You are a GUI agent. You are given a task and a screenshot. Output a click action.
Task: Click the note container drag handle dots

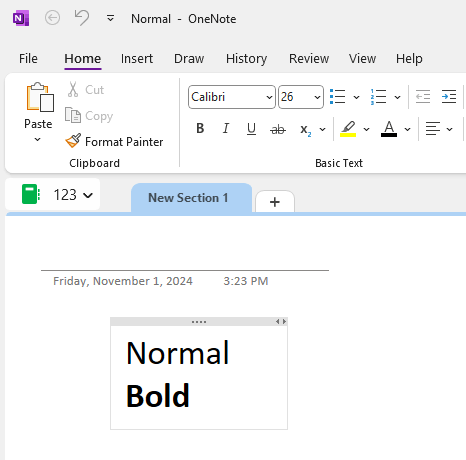click(199, 322)
